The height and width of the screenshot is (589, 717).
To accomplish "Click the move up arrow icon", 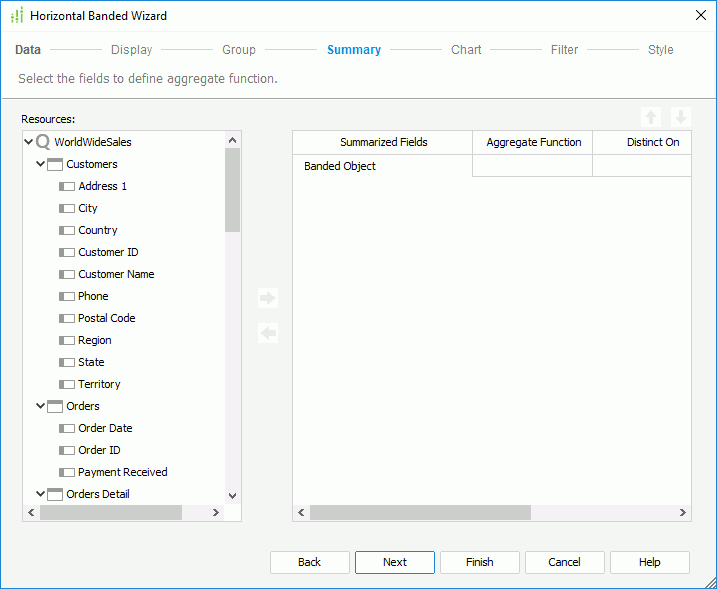I will coord(651,118).
